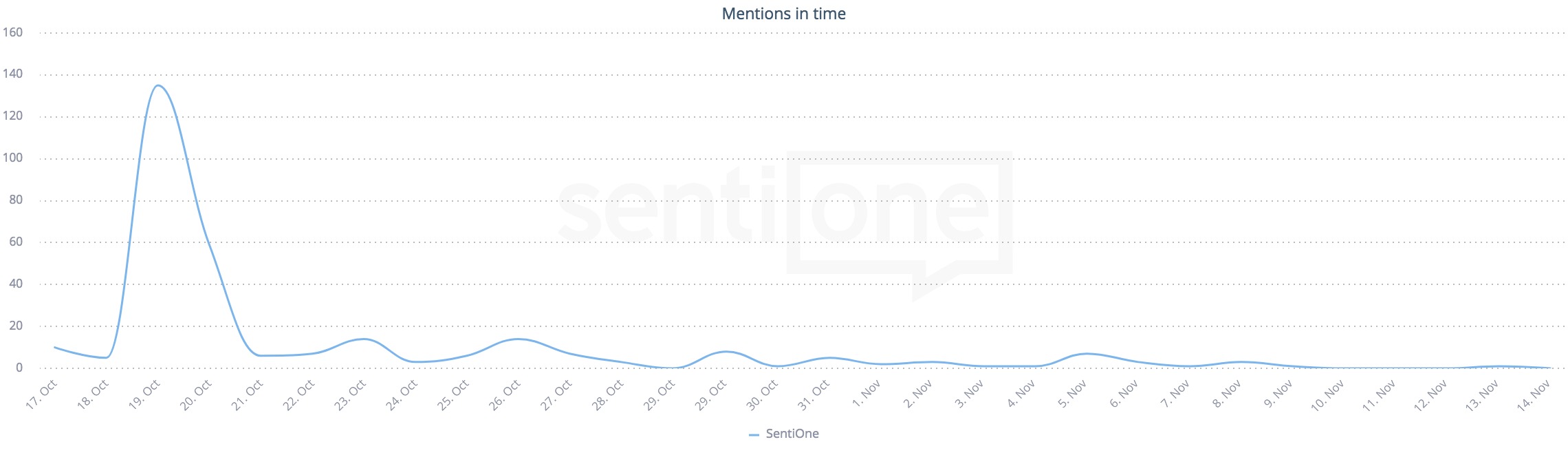1568x453 pixels.
Task: Pick the 23. Oct date label
Action: coord(351,394)
